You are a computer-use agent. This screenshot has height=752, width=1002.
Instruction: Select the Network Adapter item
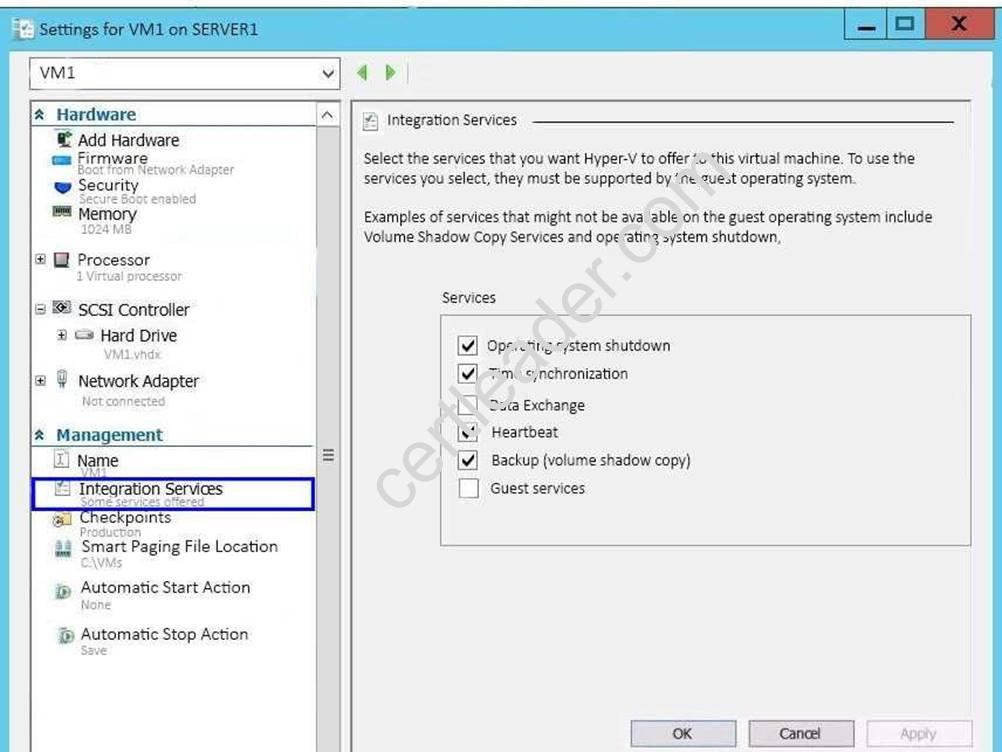[x=138, y=381]
